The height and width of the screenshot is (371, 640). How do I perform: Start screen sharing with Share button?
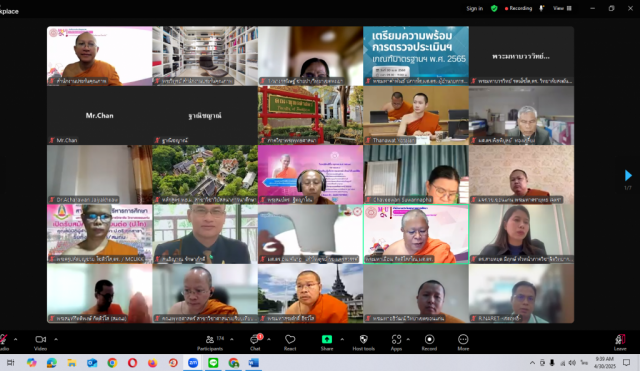coord(327,342)
